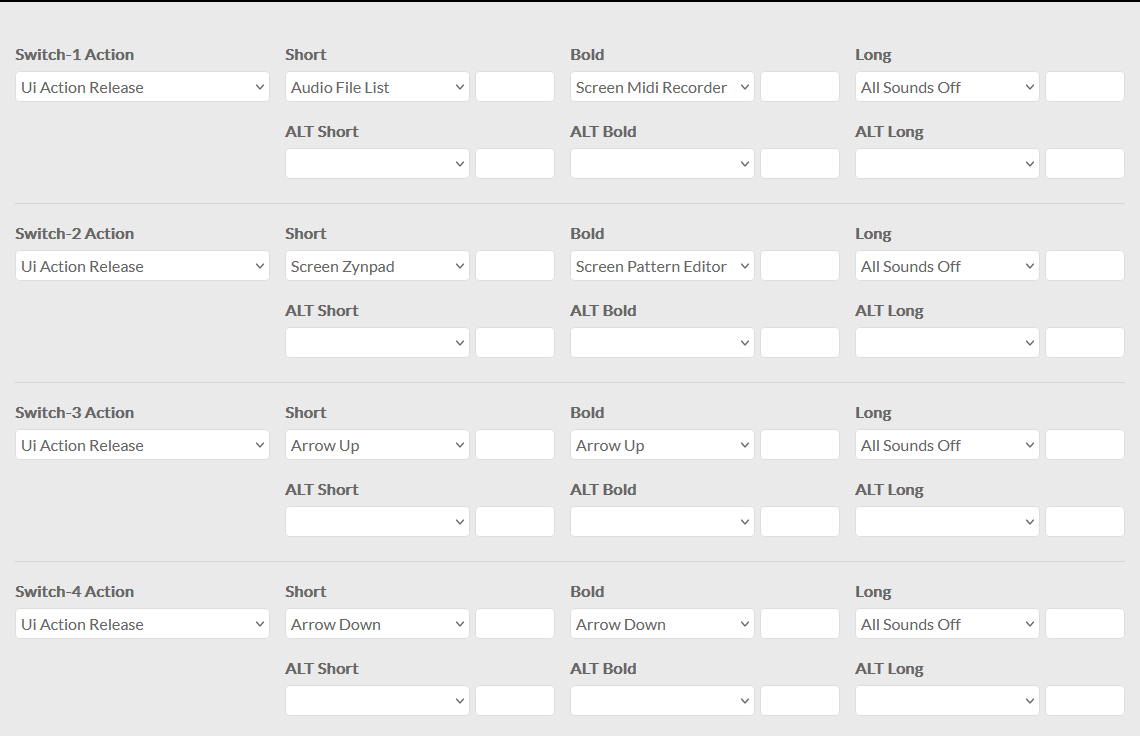Image resolution: width=1140 pixels, height=736 pixels.
Task: Open Switch-3 Bold 'Arrow Up' dropdown
Action: click(x=662, y=445)
